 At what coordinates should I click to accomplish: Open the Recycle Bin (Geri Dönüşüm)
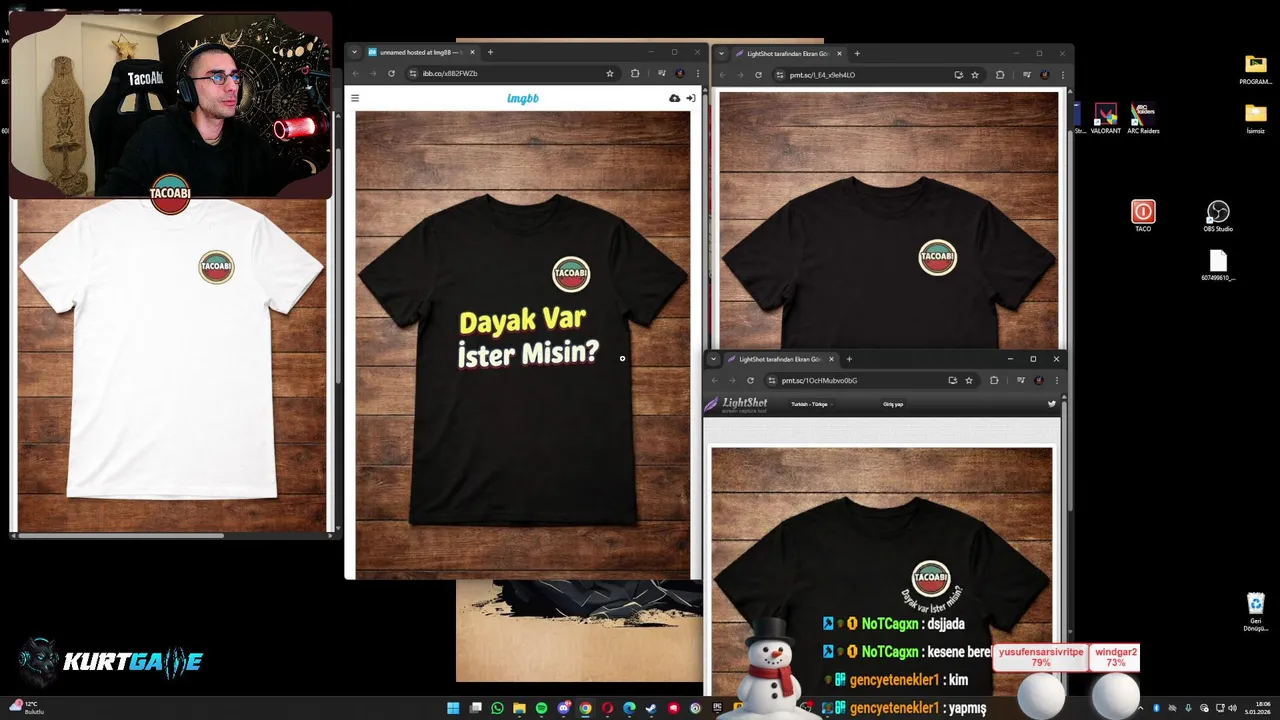(1255, 611)
